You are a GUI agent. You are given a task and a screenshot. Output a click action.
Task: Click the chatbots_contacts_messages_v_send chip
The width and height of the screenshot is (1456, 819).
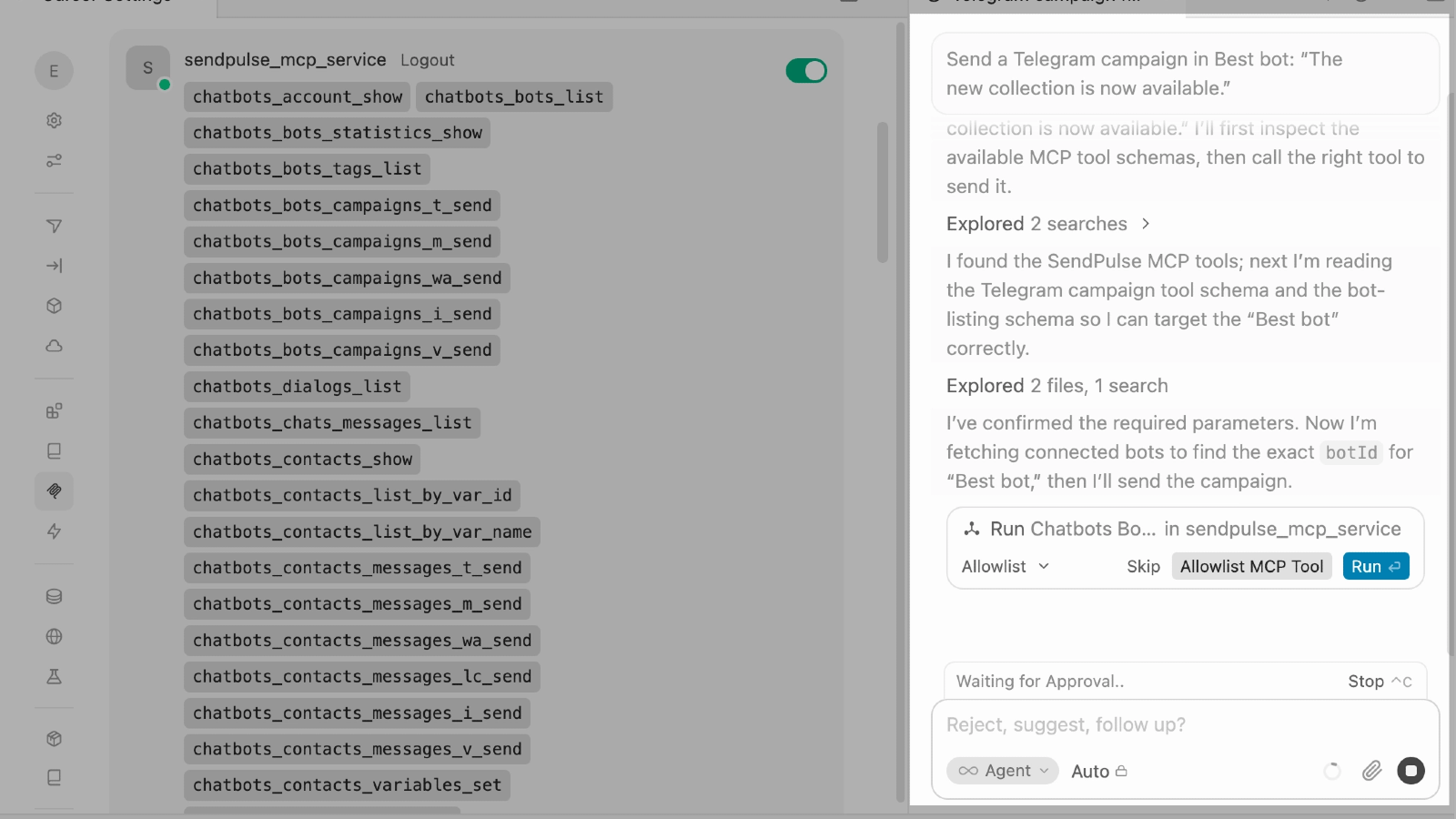[357, 749]
